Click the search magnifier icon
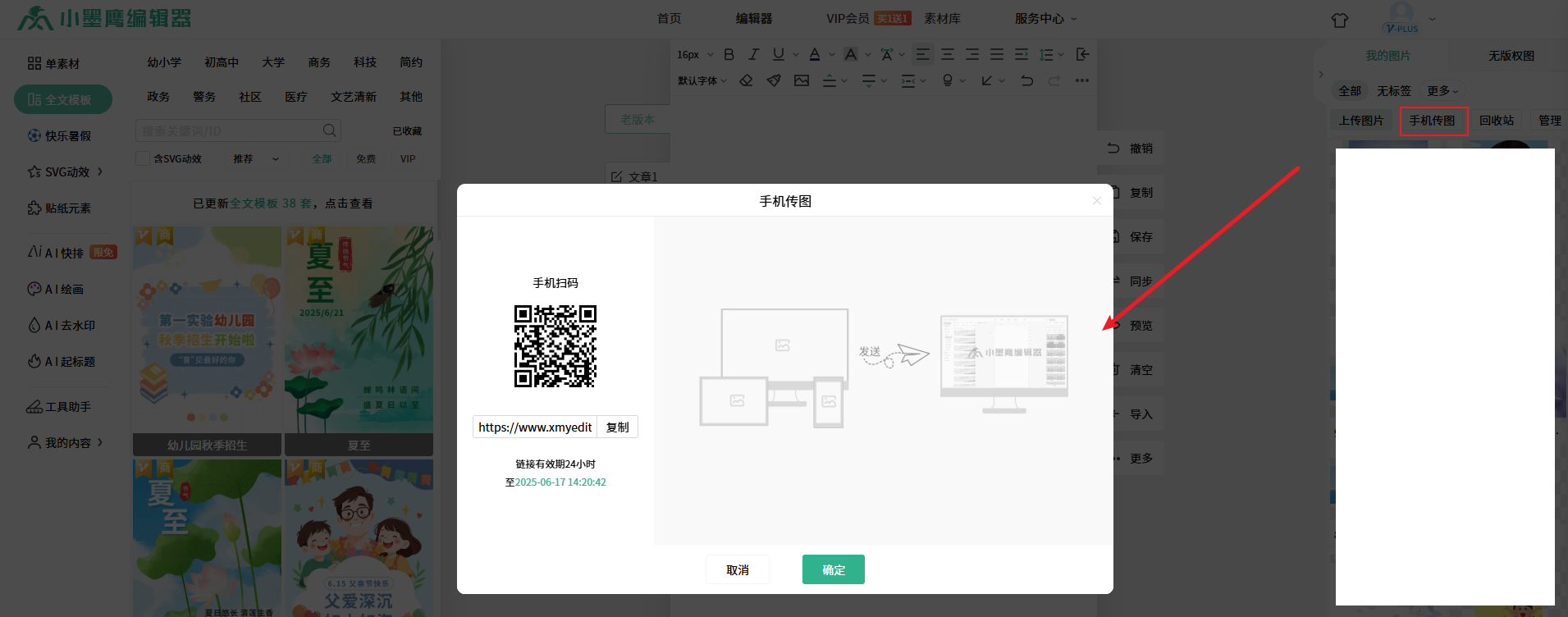This screenshot has height=617, width=1568. [329, 130]
